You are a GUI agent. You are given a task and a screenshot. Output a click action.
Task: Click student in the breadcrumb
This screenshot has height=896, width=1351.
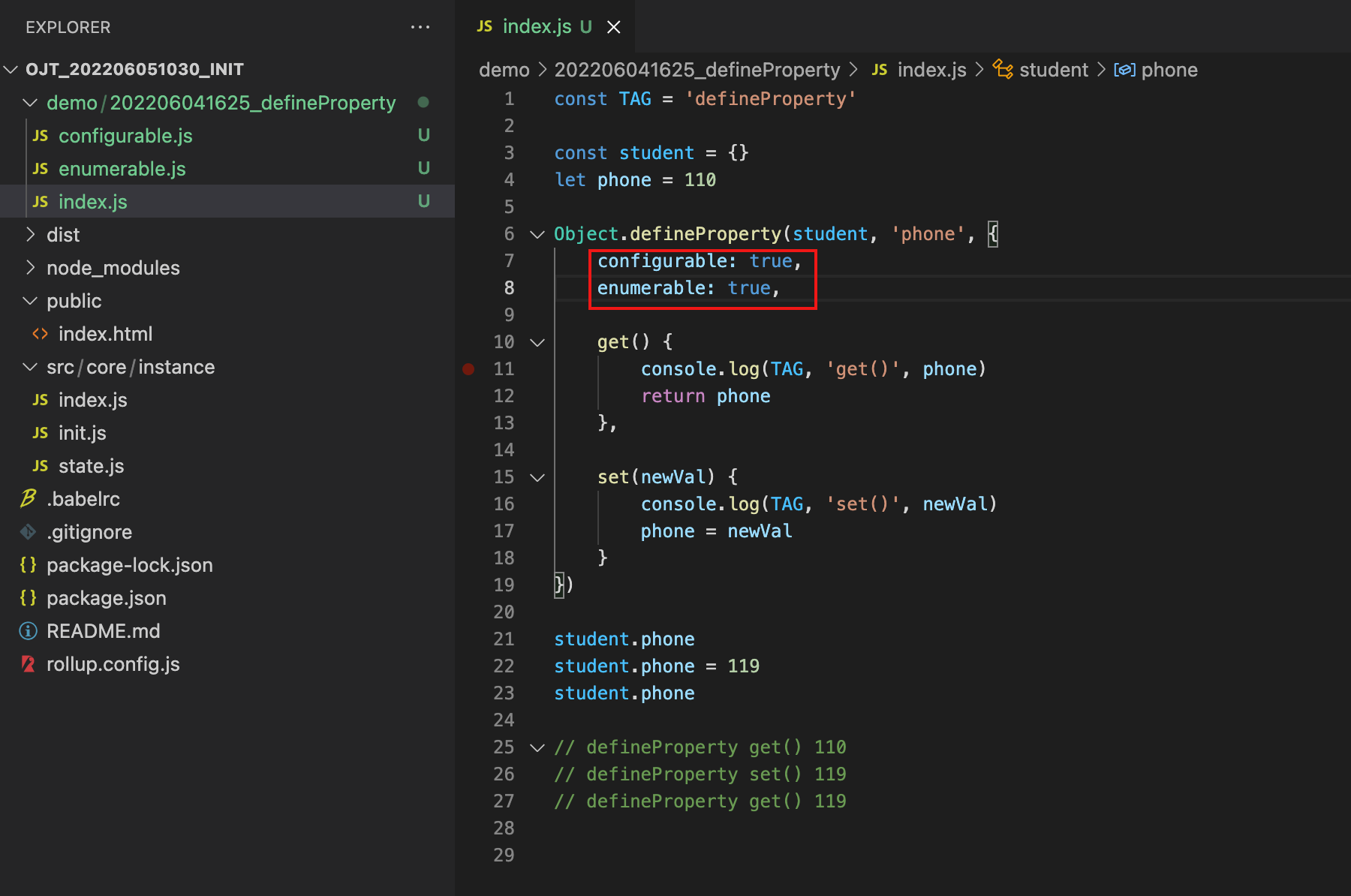(1054, 70)
